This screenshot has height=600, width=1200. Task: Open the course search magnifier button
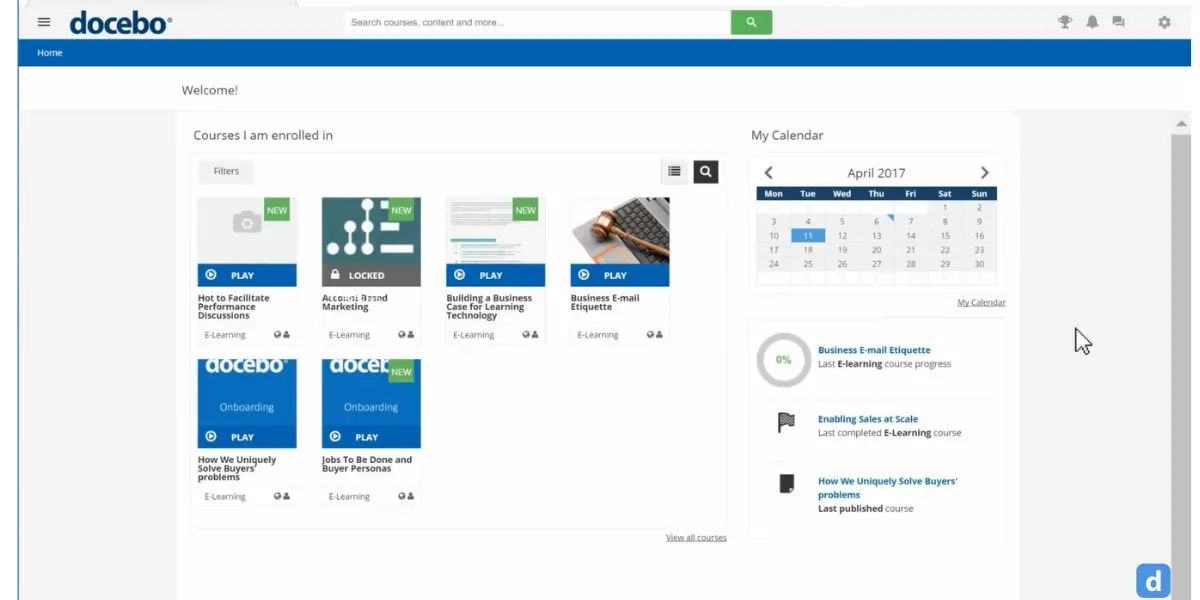(706, 172)
